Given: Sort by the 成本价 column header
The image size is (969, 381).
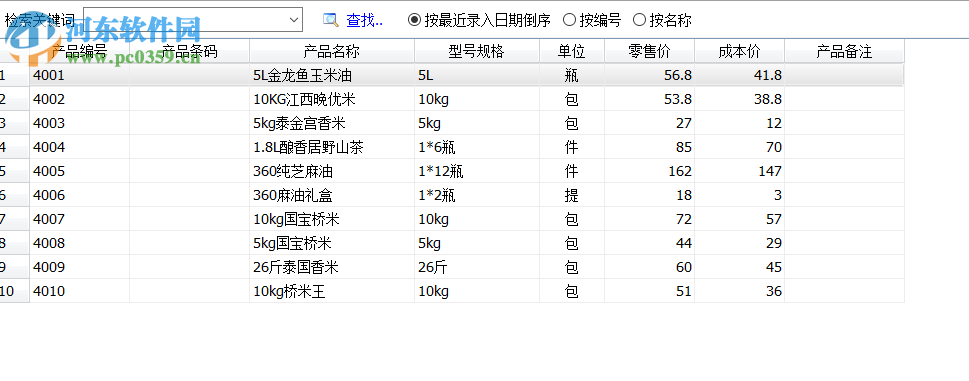Looking at the screenshot, I should [740, 51].
